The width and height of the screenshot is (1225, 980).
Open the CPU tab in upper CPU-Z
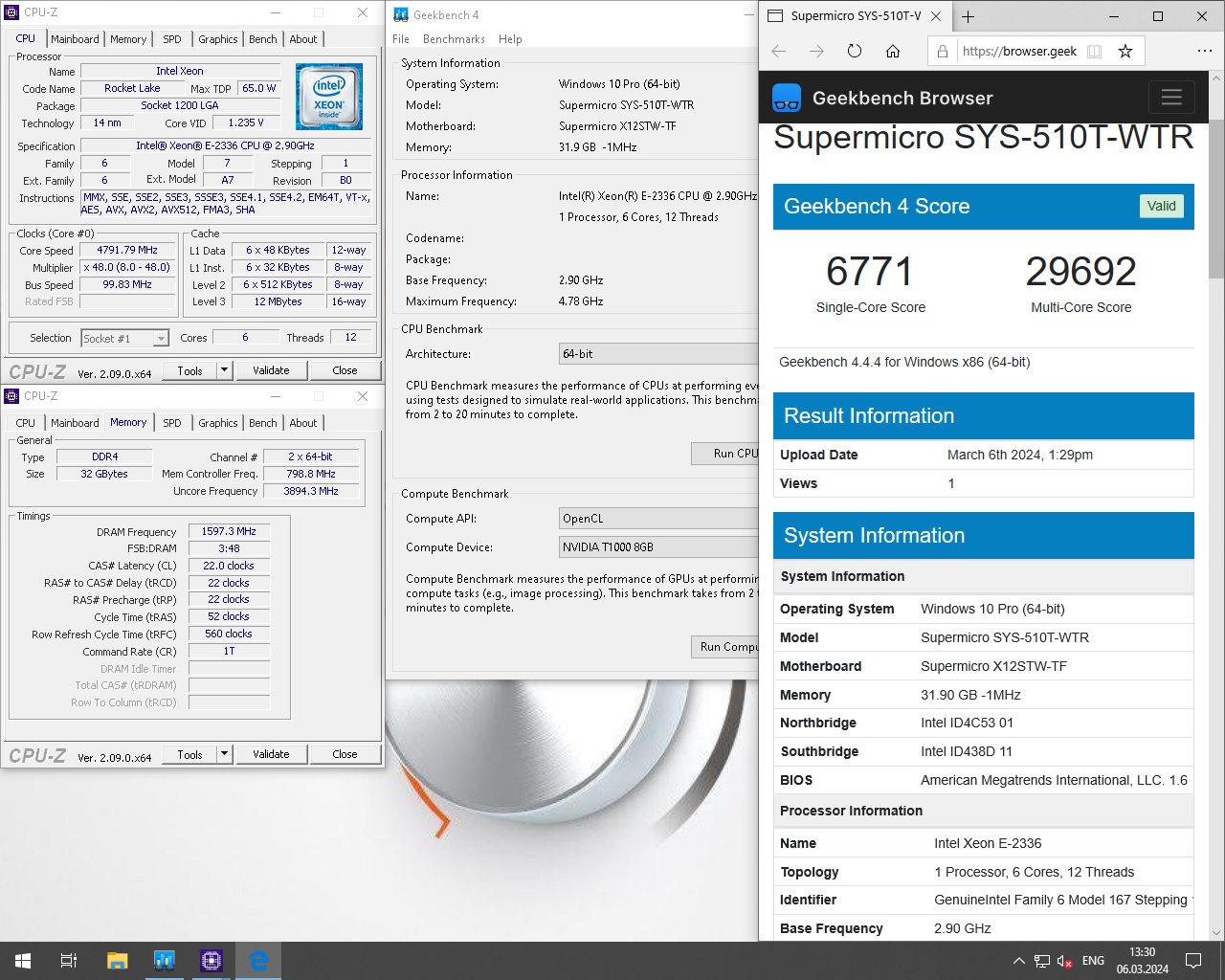[x=26, y=38]
